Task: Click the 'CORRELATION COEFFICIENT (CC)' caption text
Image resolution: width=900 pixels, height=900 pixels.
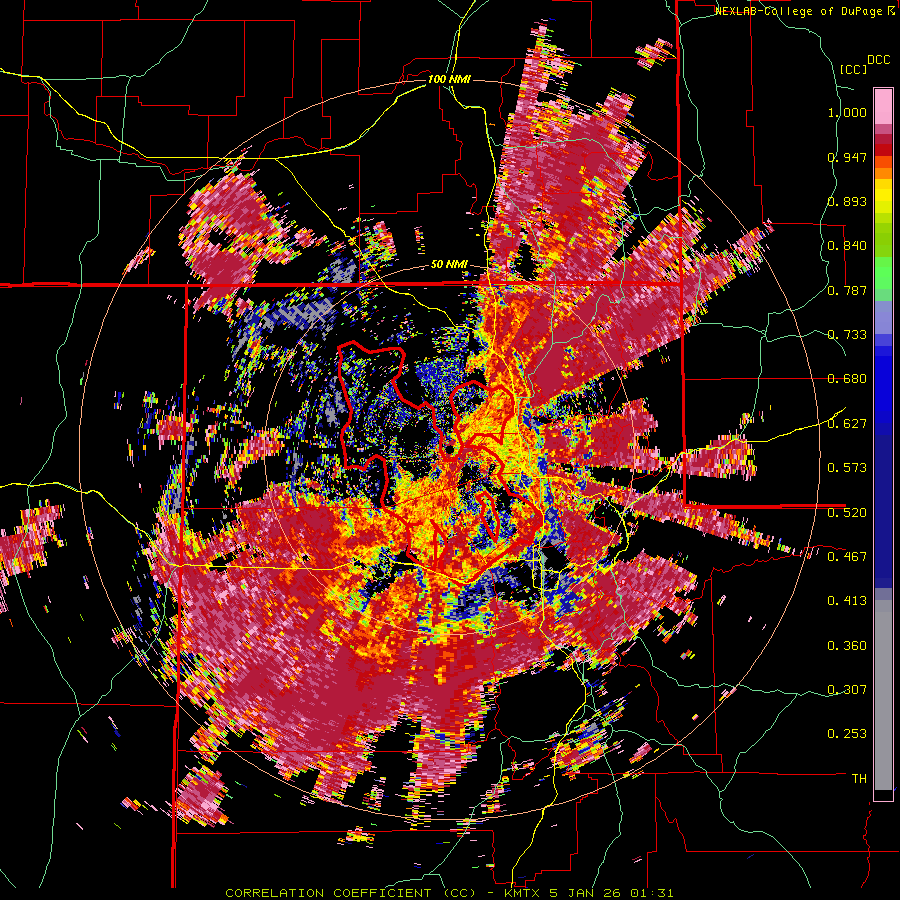Action: click(x=350, y=893)
